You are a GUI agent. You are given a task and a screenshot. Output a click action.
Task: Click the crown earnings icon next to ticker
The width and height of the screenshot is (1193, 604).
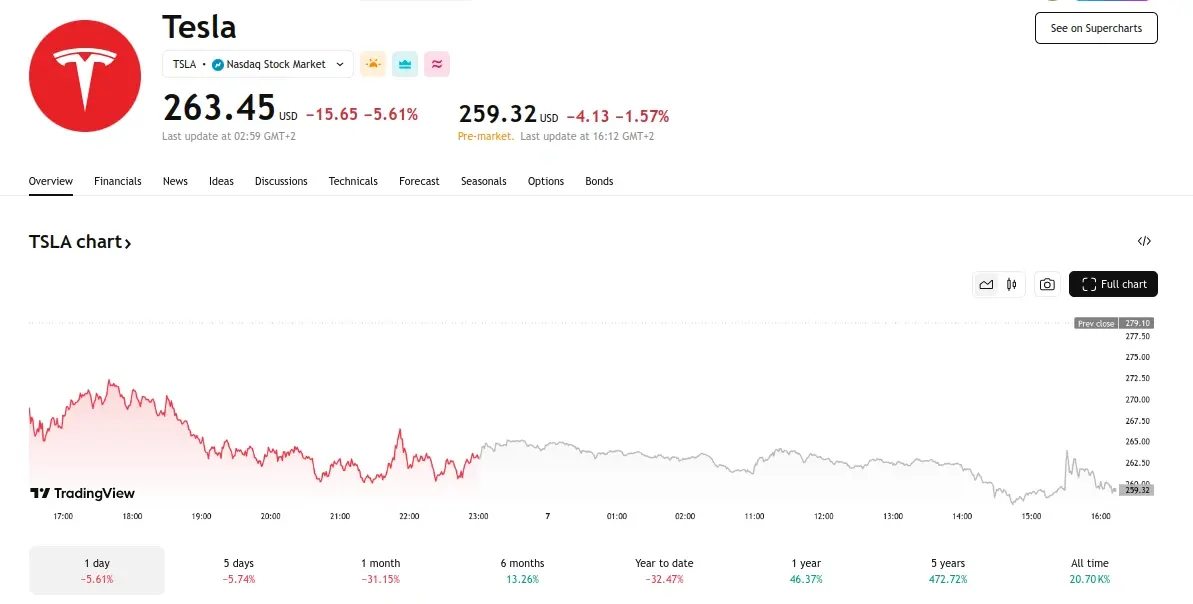404,63
